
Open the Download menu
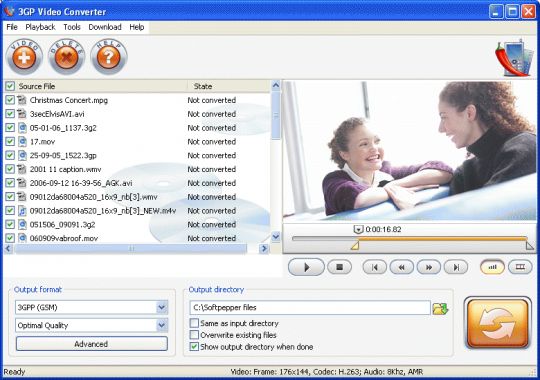point(105,27)
